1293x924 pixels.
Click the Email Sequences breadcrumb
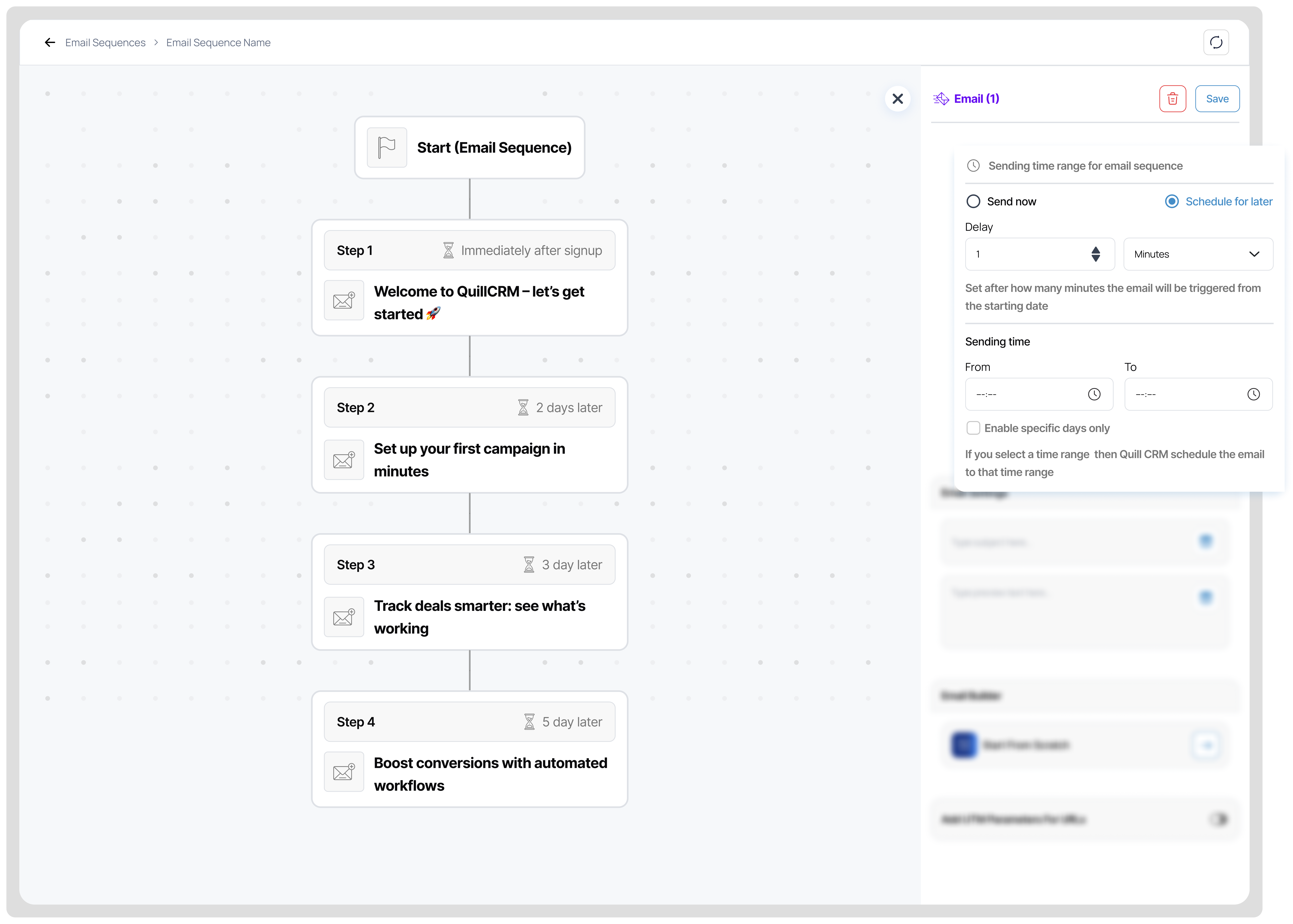click(105, 42)
